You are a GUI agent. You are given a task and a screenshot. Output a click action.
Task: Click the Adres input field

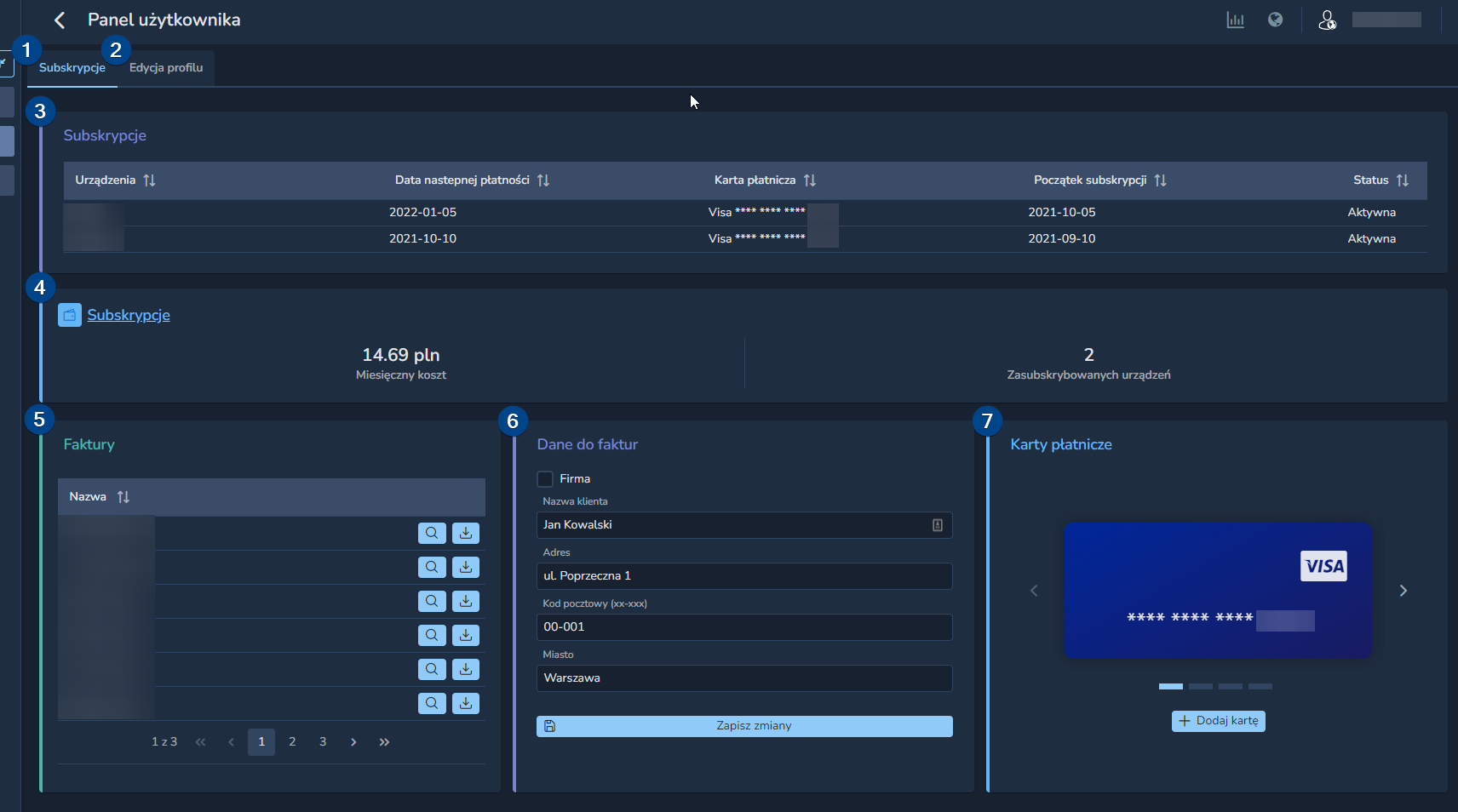coord(744,576)
